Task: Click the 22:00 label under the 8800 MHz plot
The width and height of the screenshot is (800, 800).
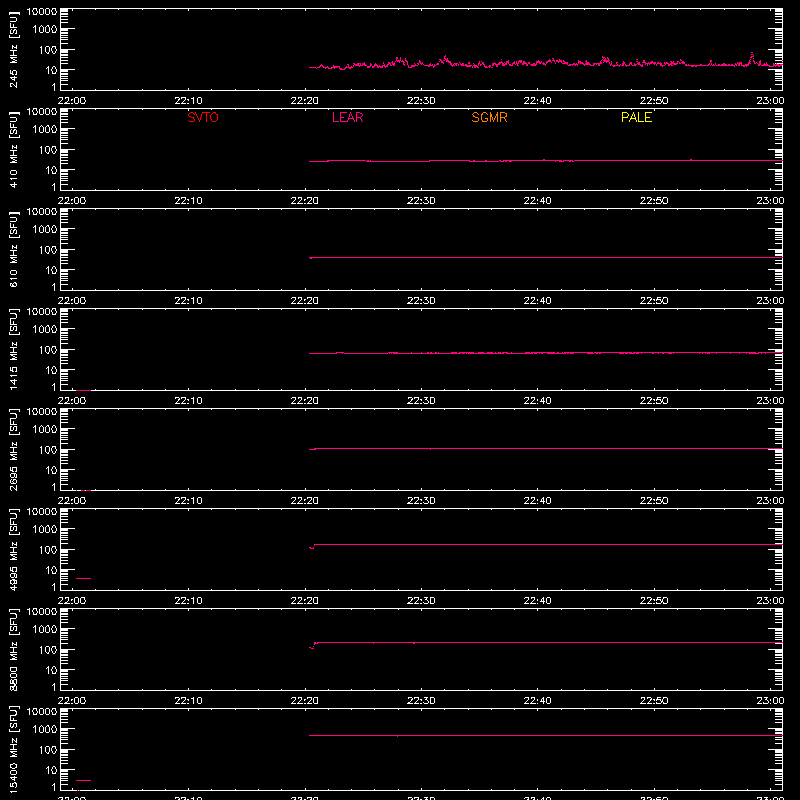Action: [x=72, y=701]
